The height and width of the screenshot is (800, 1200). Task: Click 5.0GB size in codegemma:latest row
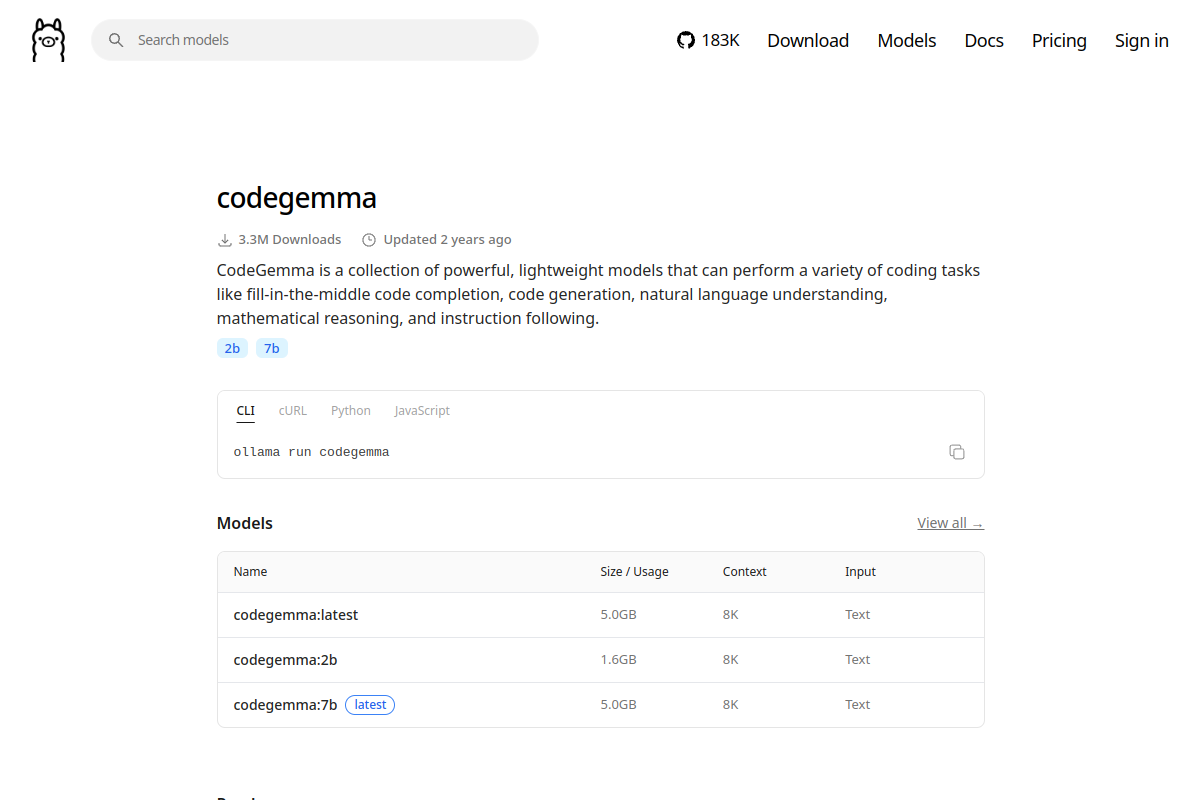(618, 615)
